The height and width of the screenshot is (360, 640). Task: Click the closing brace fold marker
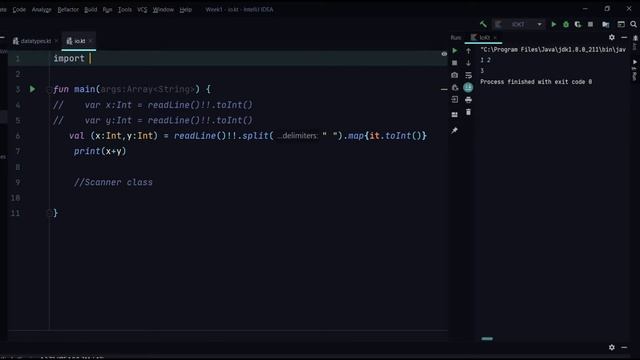click(49, 213)
